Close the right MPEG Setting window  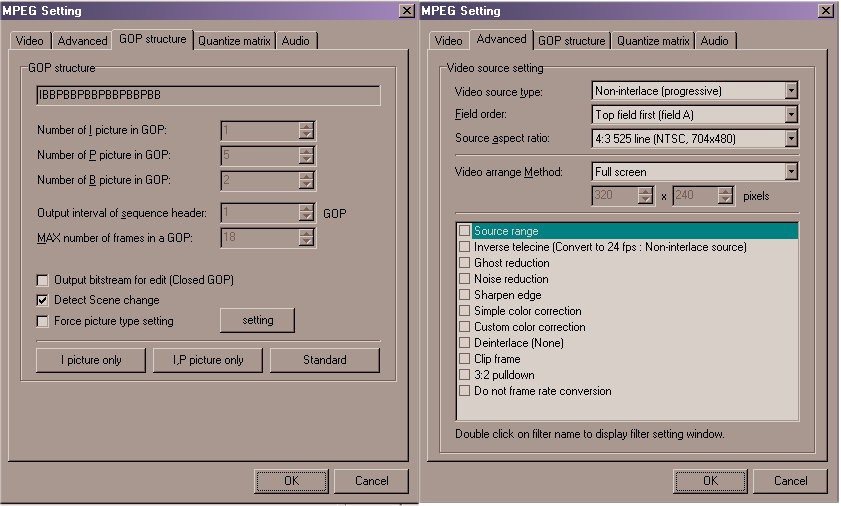pos(825,11)
